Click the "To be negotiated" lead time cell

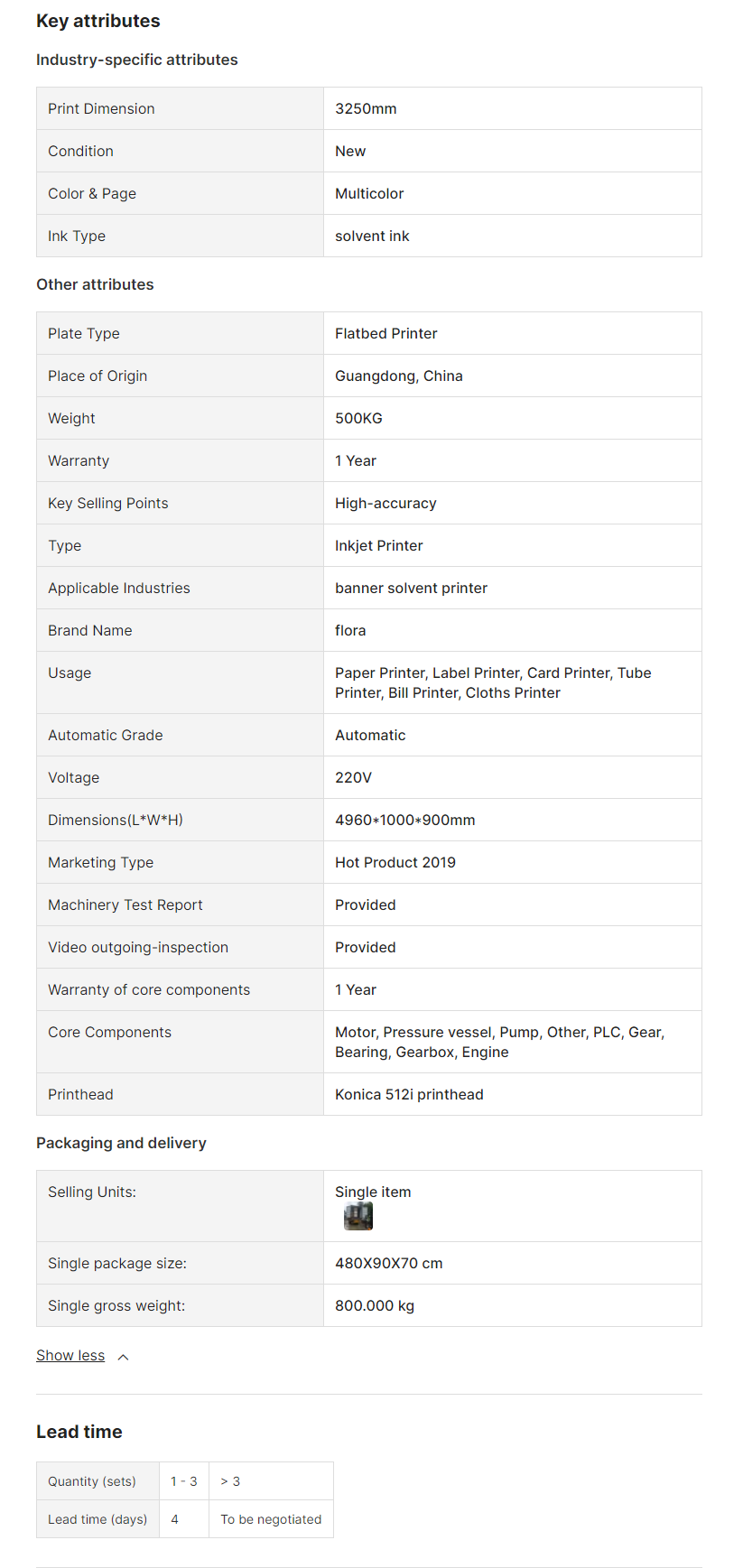click(271, 1519)
